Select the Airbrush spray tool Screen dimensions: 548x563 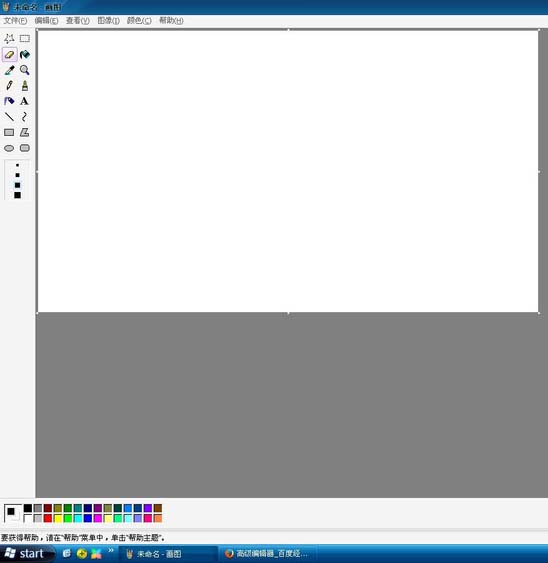9,101
